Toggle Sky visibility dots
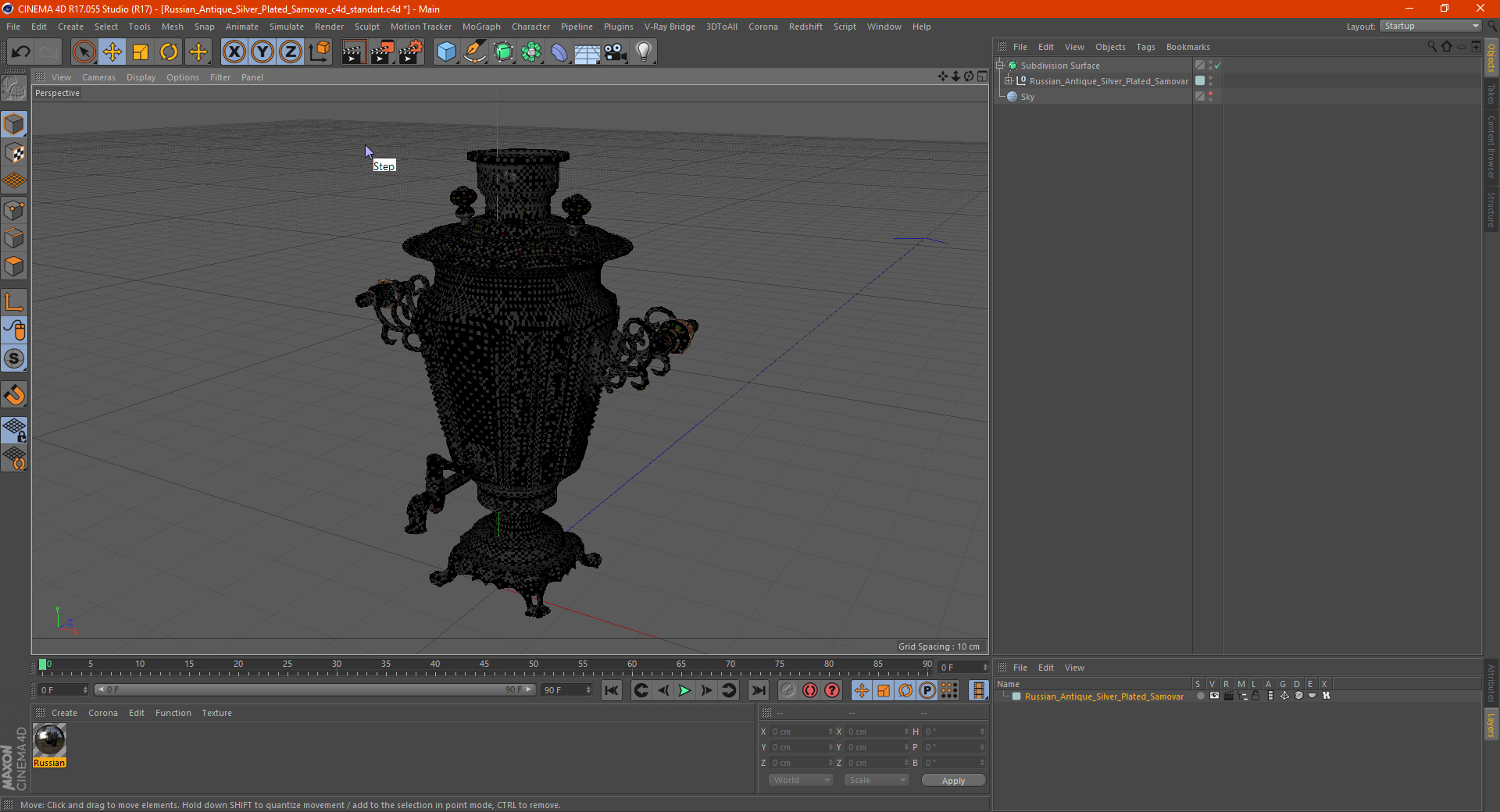Screen dimensions: 1500x812 tap(1210, 97)
